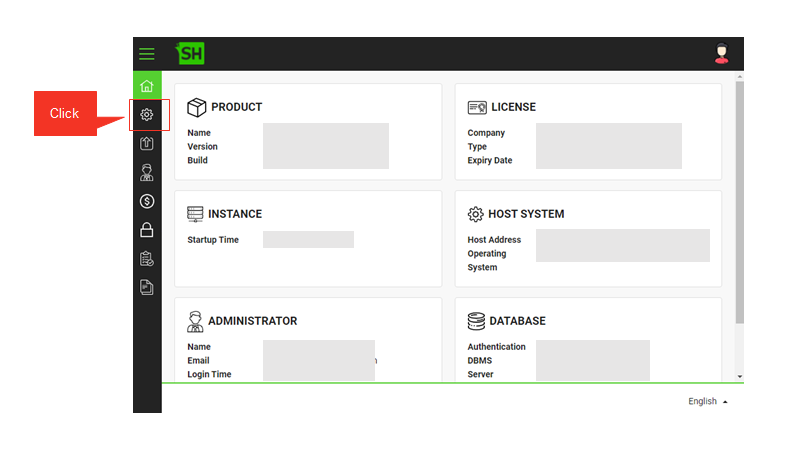Select the upload arrow sidebar icon
The image size is (800, 450).
[147, 143]
